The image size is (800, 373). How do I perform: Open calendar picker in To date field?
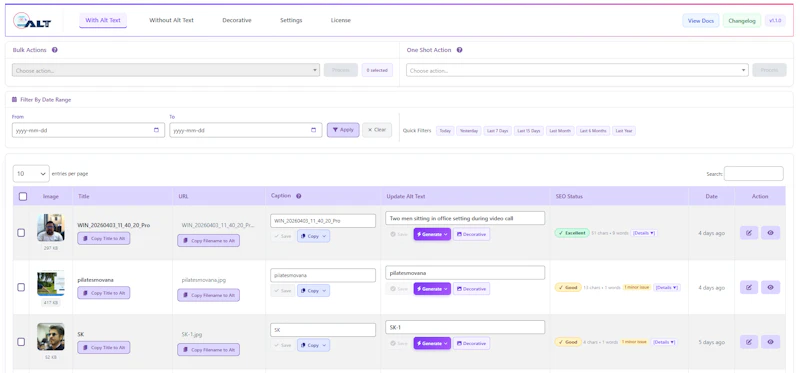pos(313,130)
